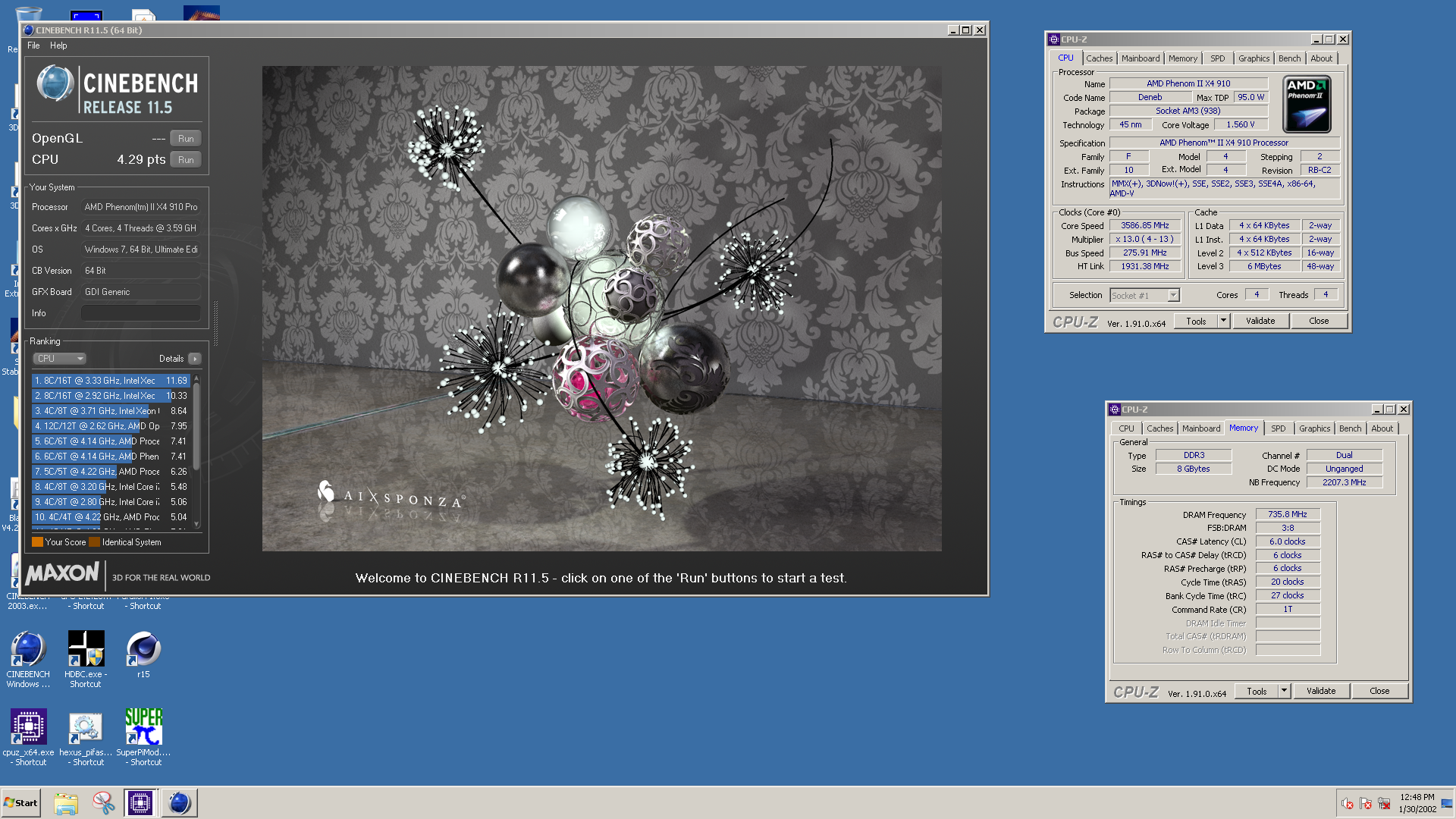Select ranking row 4 12C/12T @ 2.62 GHz
This screenshot has width=1456, height=819.
(111, 426)
